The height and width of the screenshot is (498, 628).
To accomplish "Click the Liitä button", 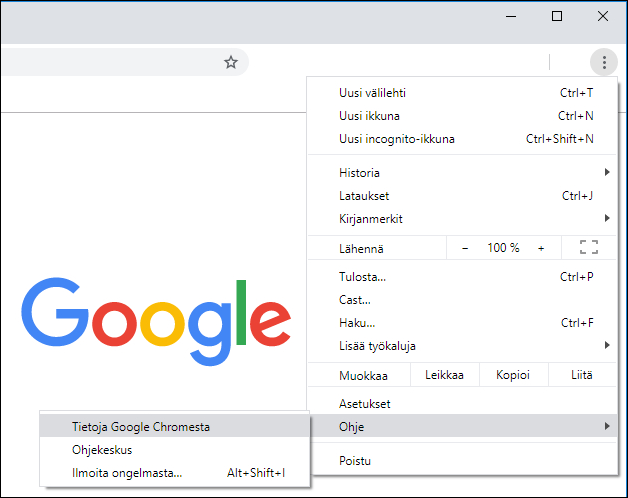I will tap(582, 375).
